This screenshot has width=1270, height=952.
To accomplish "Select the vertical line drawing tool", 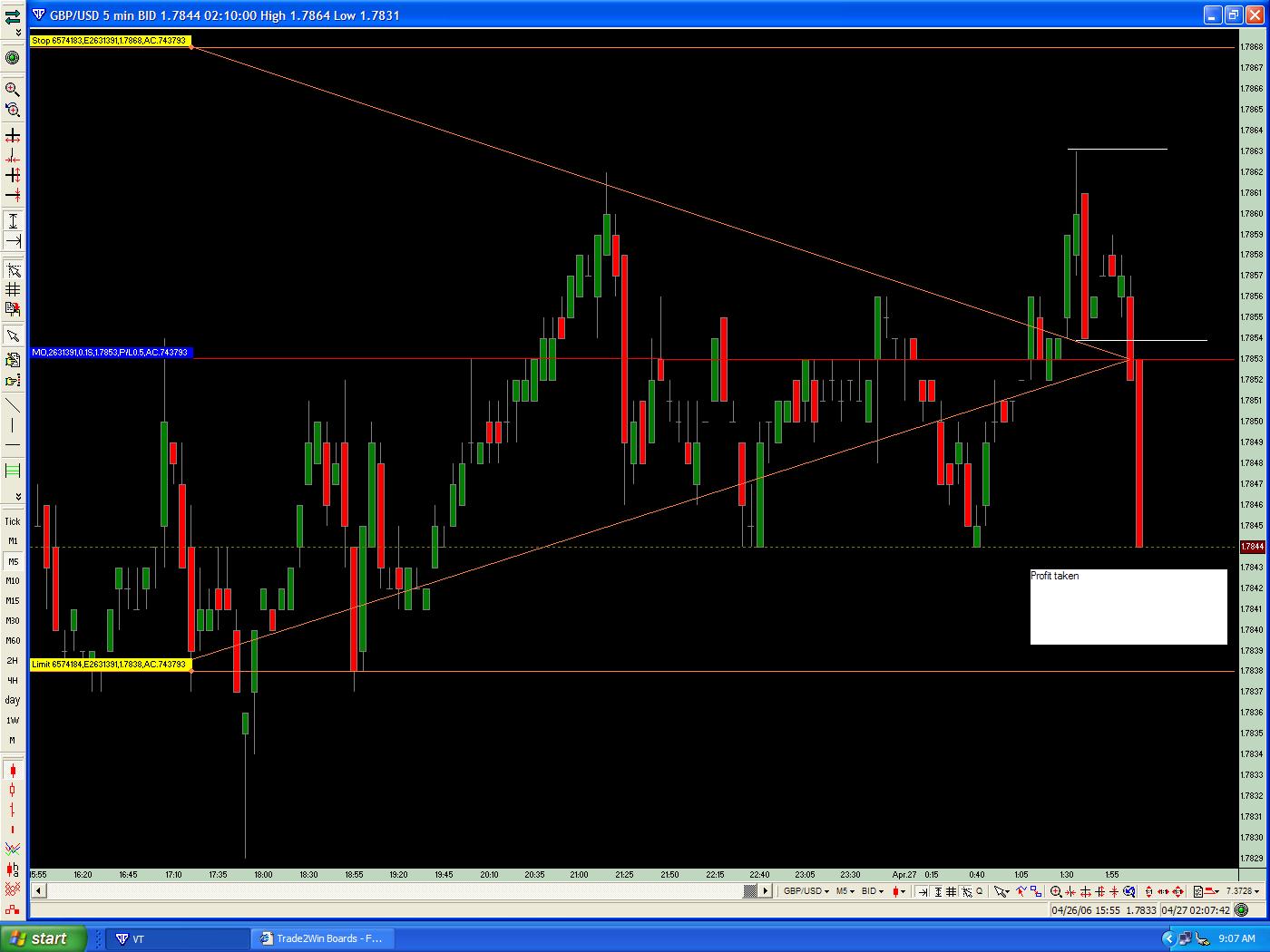I will click(x=13, y=425).
